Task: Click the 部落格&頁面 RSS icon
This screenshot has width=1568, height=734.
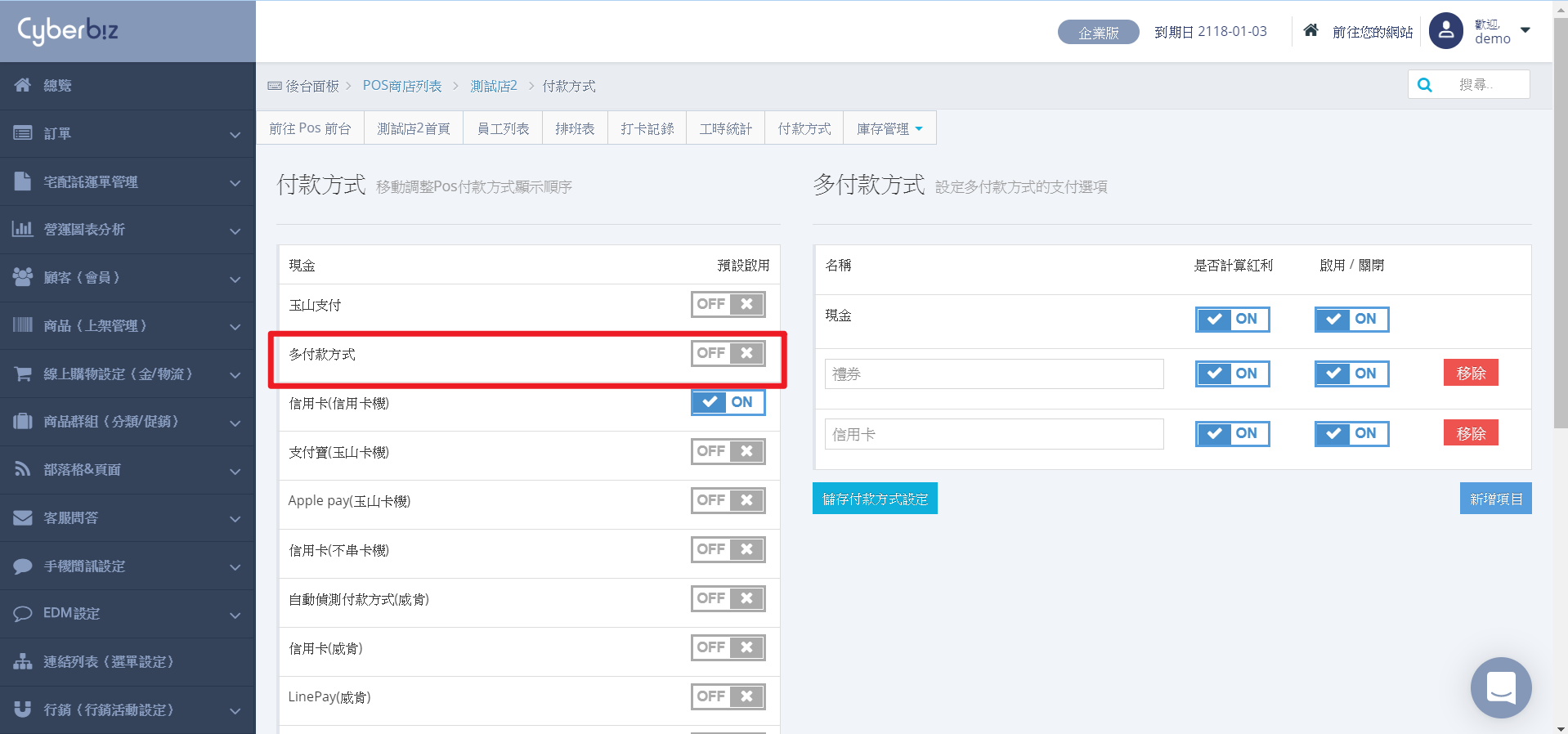Action: tap(23, 469)
